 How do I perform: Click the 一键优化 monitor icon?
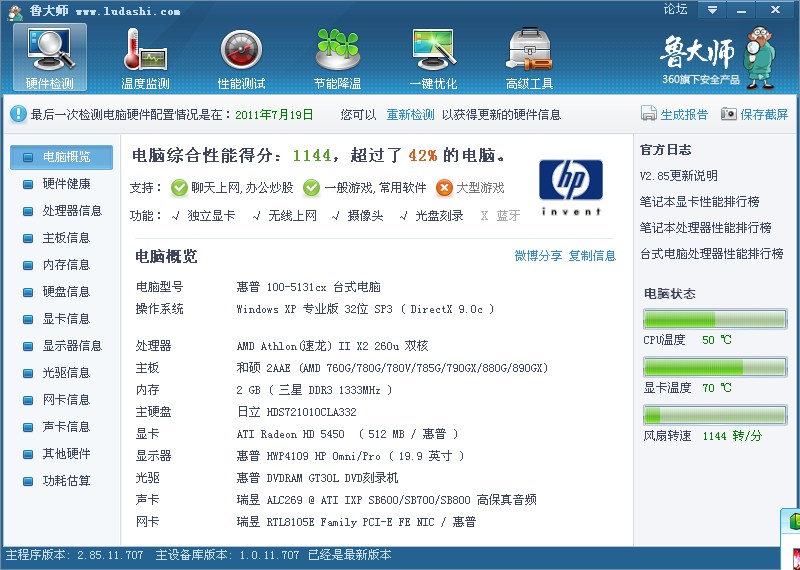pyautogui.click(x=433, y=50)
